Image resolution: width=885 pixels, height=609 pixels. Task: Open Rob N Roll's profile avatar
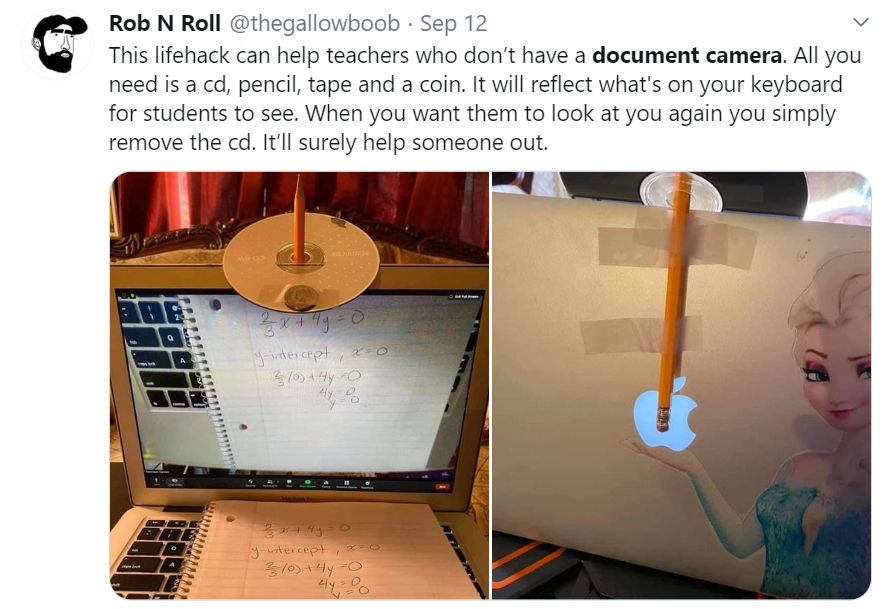coord(58,44)
